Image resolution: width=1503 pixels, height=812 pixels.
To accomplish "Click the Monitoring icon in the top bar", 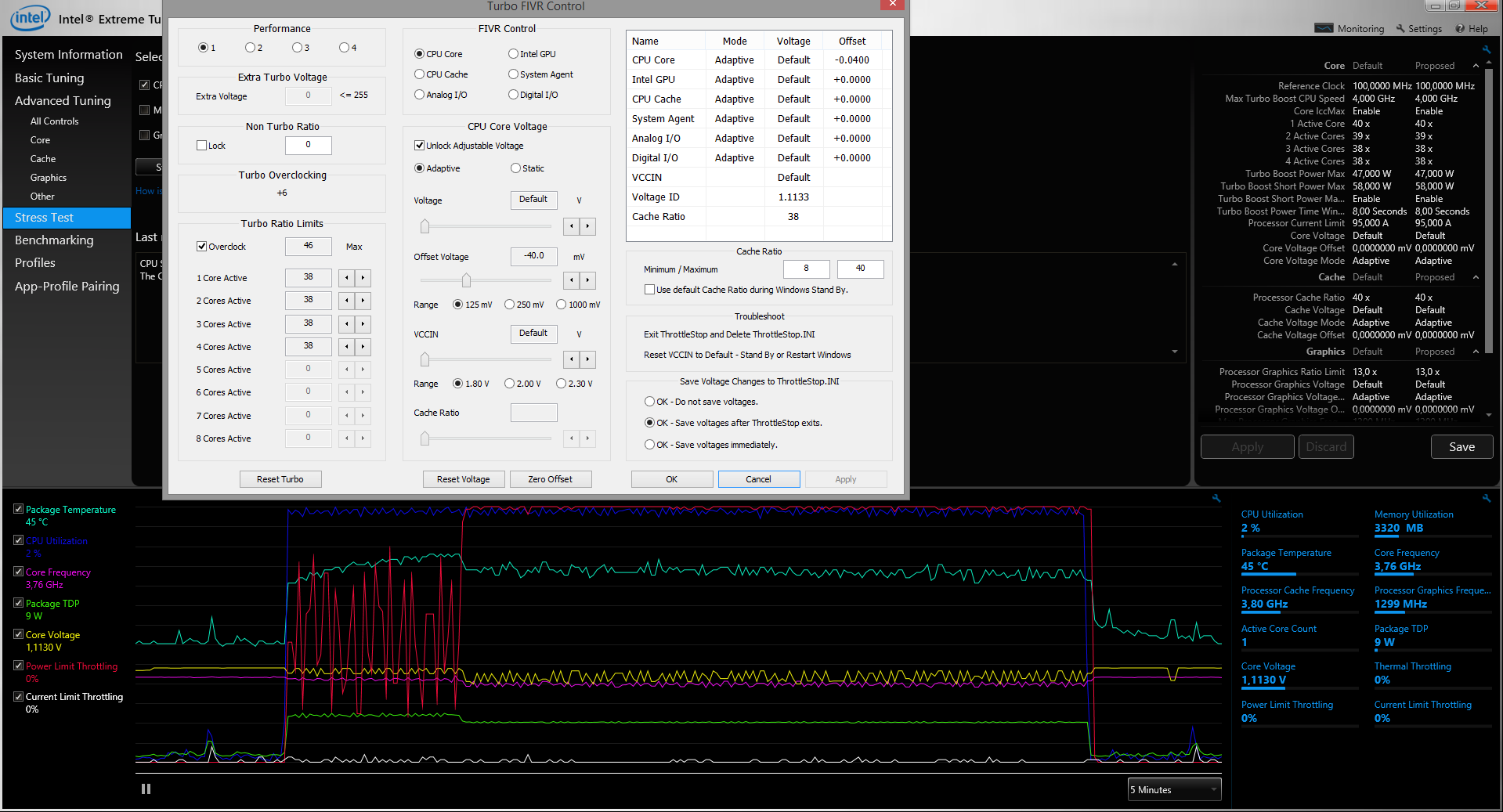I will click(x=1324, y=28).
